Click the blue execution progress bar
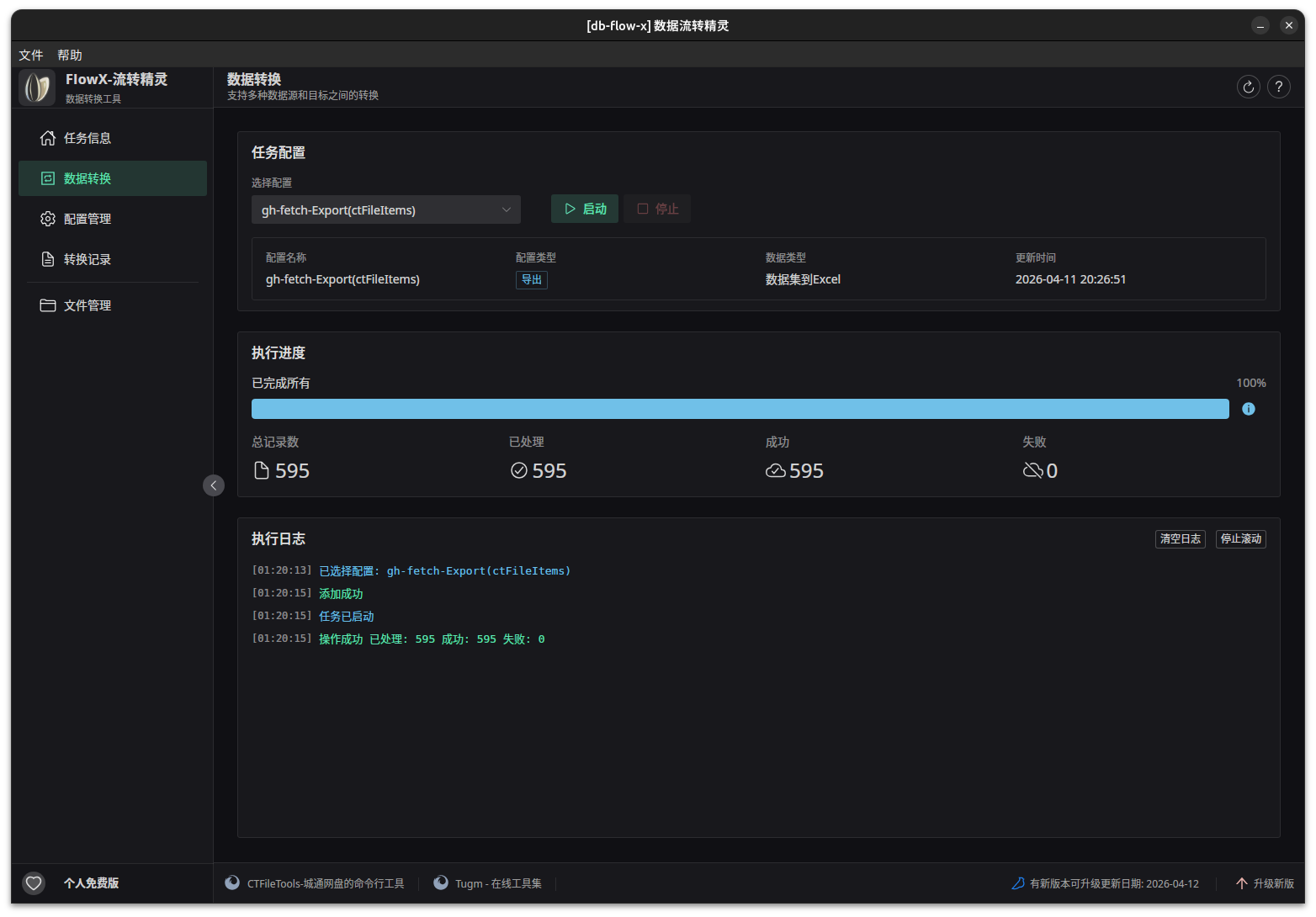 tap(740, 409)
